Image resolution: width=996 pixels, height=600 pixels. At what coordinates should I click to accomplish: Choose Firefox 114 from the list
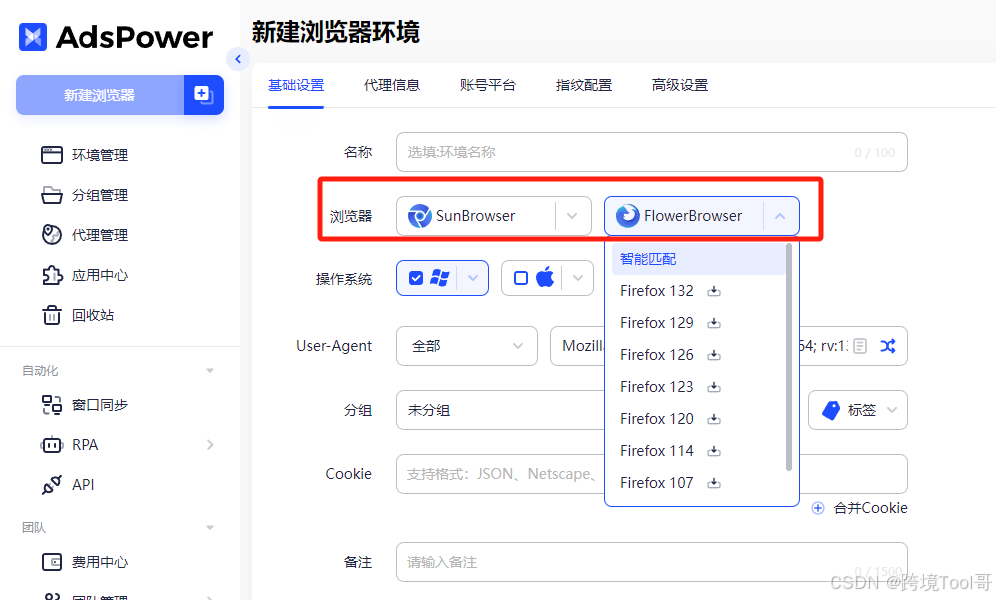(657, 451)
